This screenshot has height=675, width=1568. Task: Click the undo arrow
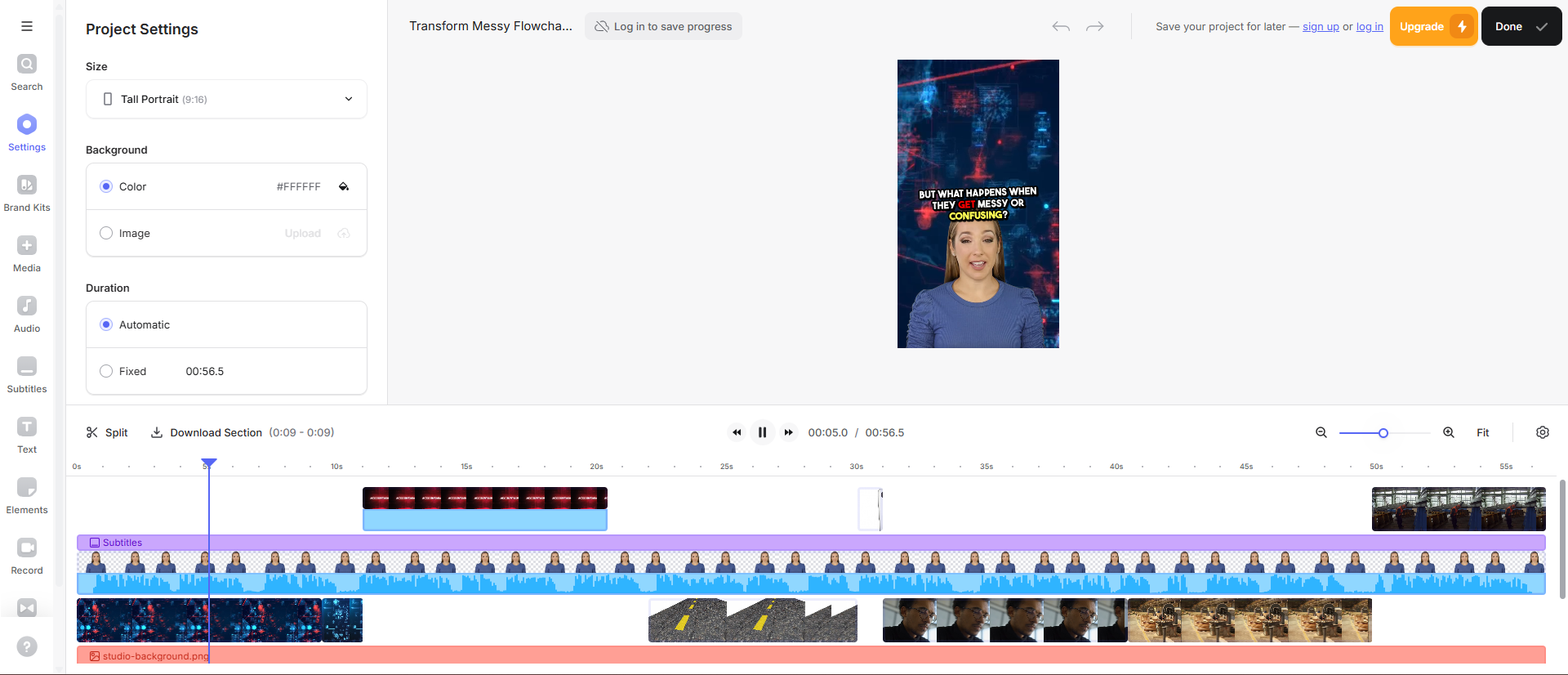click(1061, 27)
